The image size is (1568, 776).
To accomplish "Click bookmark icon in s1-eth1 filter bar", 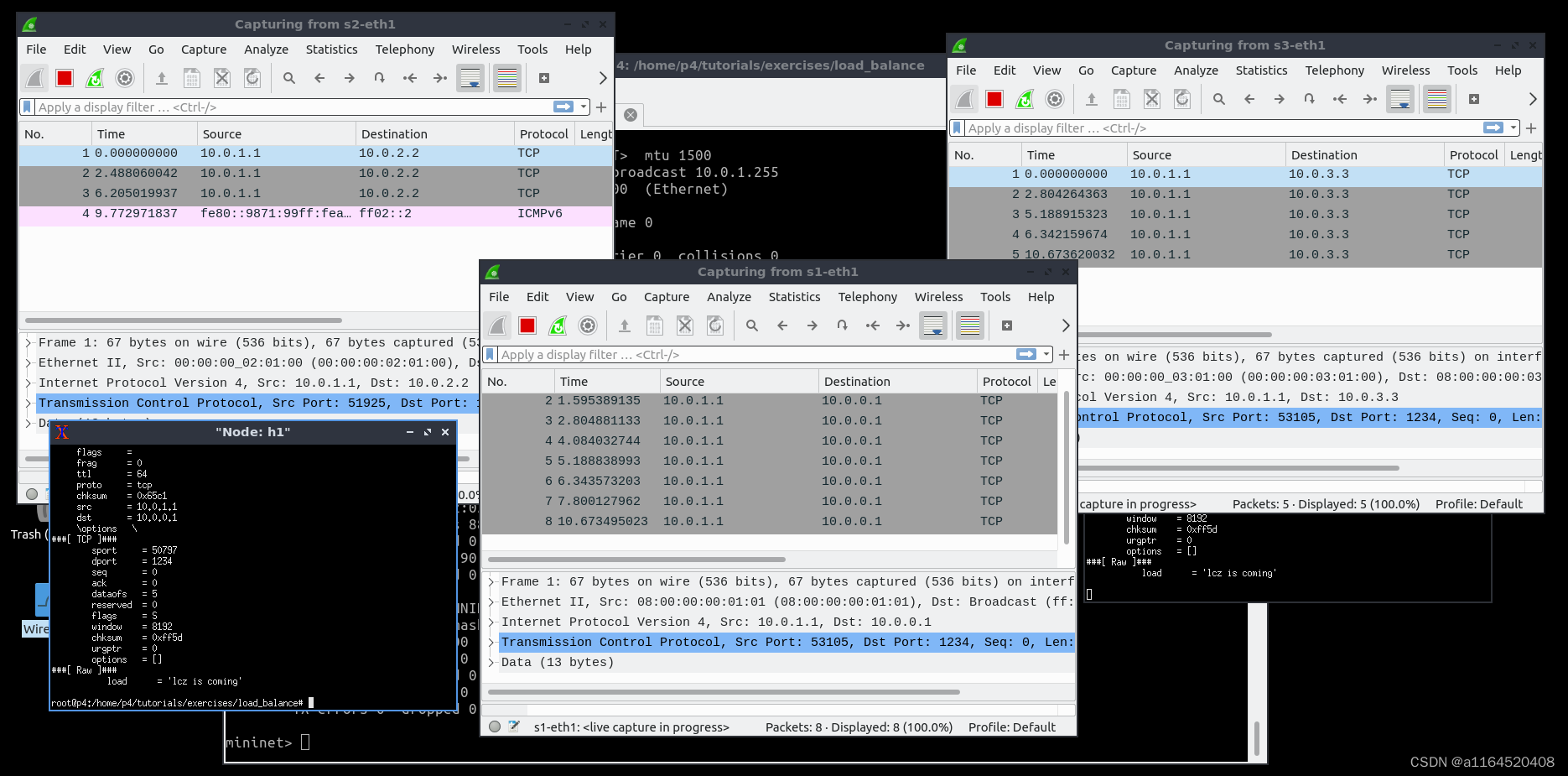I will click(x=491, y=355).
